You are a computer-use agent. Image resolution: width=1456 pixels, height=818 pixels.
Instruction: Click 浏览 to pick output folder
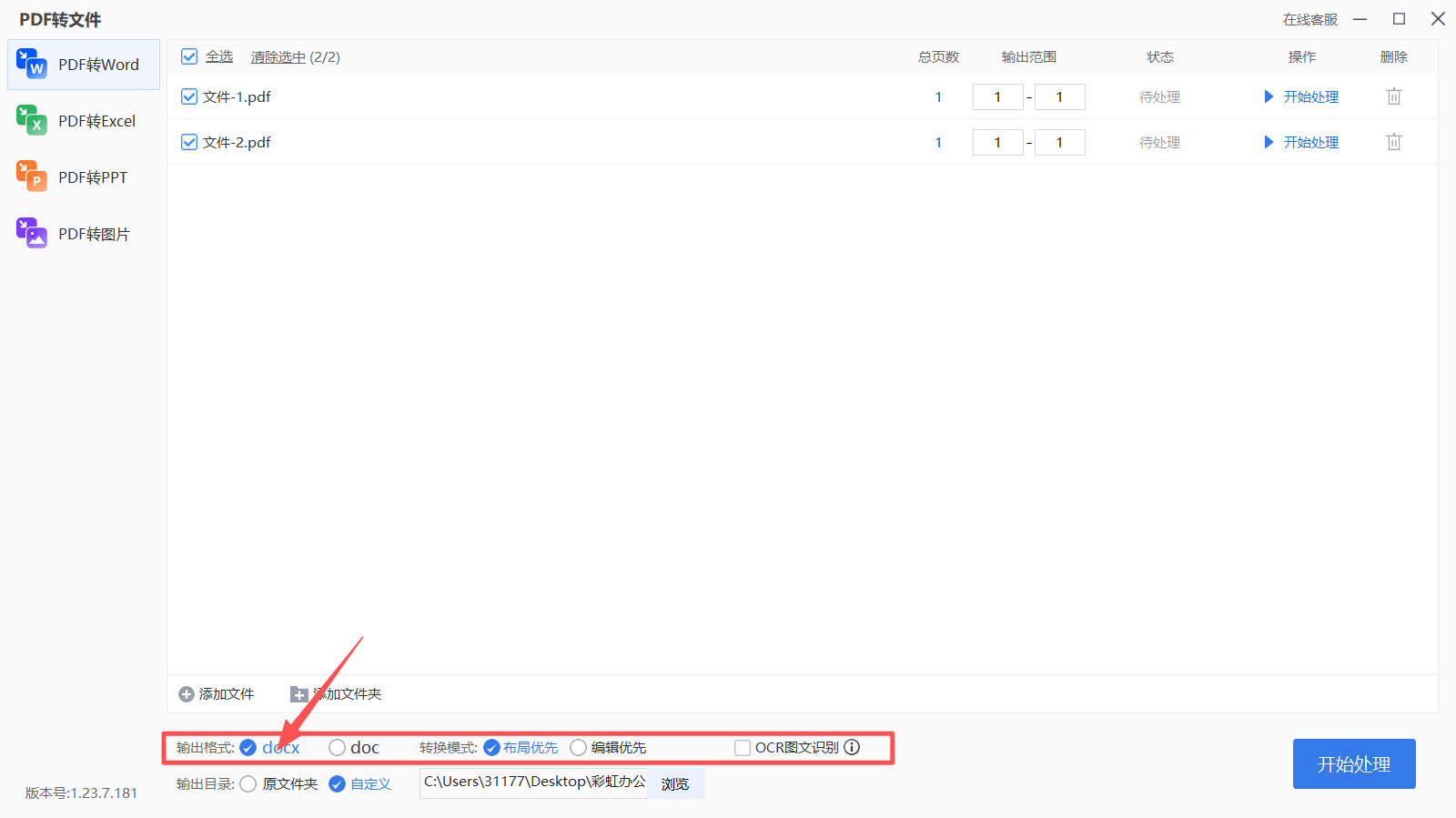pyautogui.click(x=675, y=784)
